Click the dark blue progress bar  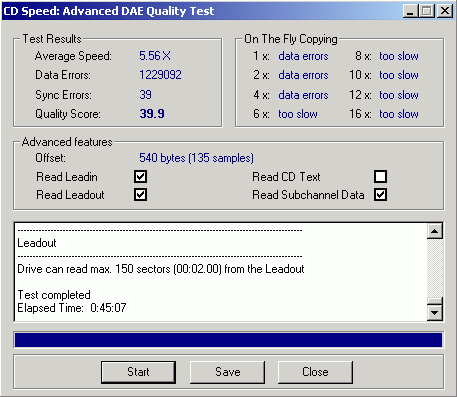[x=228, y=340]
